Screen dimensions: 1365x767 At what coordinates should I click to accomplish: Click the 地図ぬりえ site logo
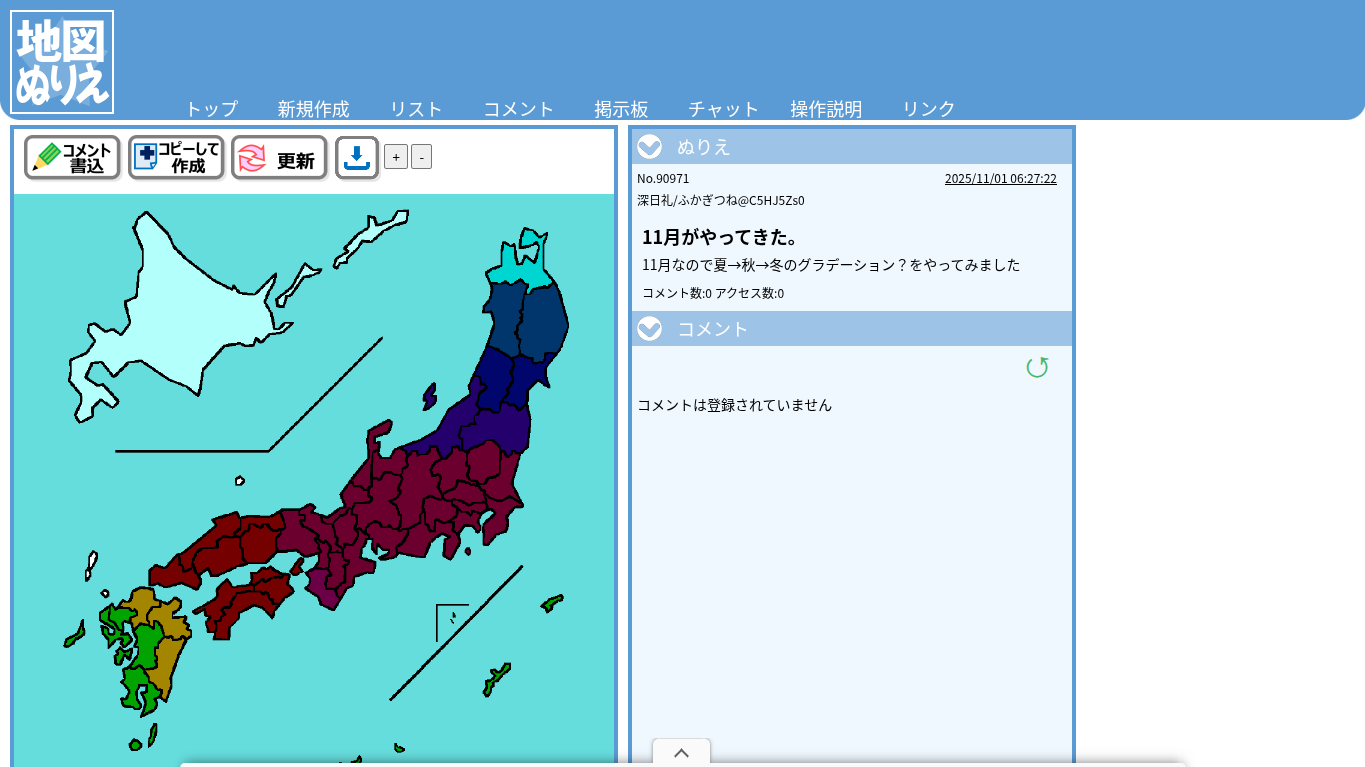(x=62, y=62)
